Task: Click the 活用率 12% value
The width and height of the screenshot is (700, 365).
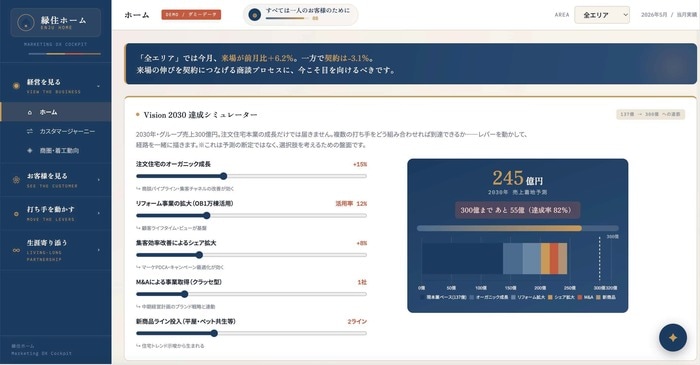Action: [351, 203]
